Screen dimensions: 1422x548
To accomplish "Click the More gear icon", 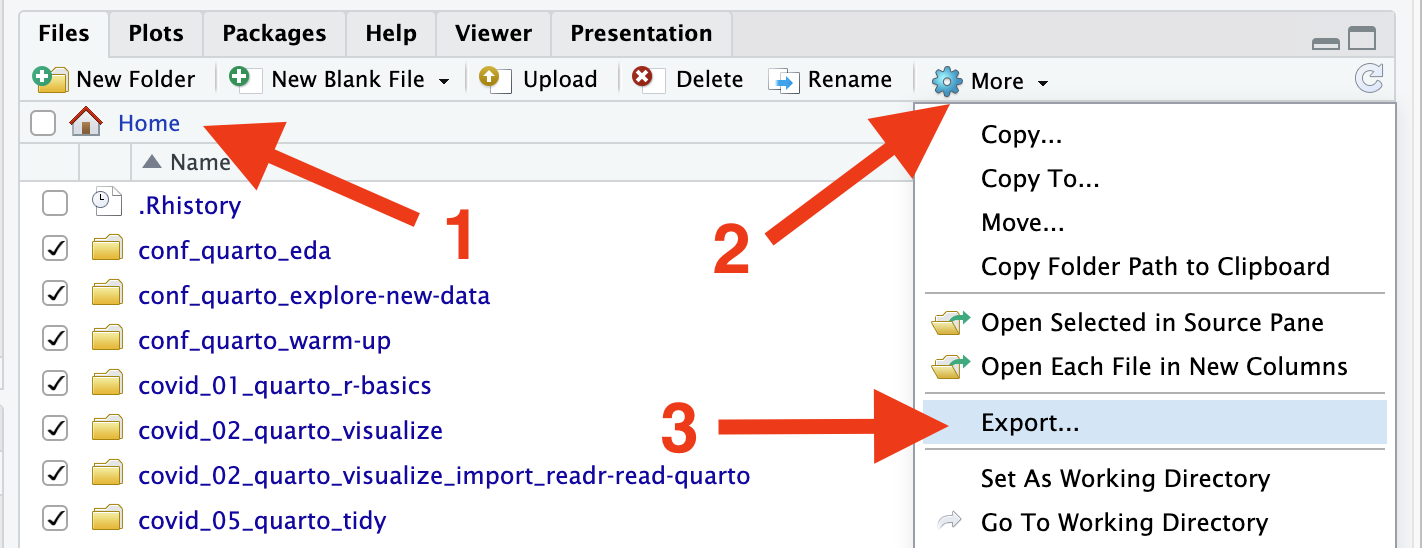I will tap(946, 80).
